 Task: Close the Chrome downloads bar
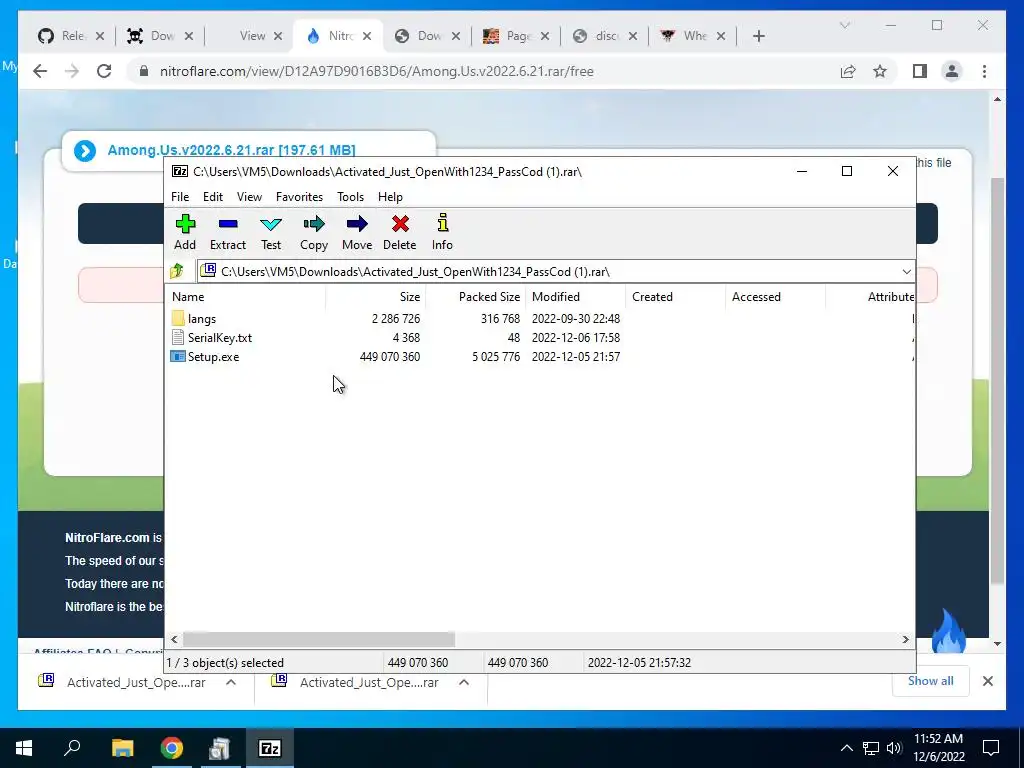click(987, 681)
